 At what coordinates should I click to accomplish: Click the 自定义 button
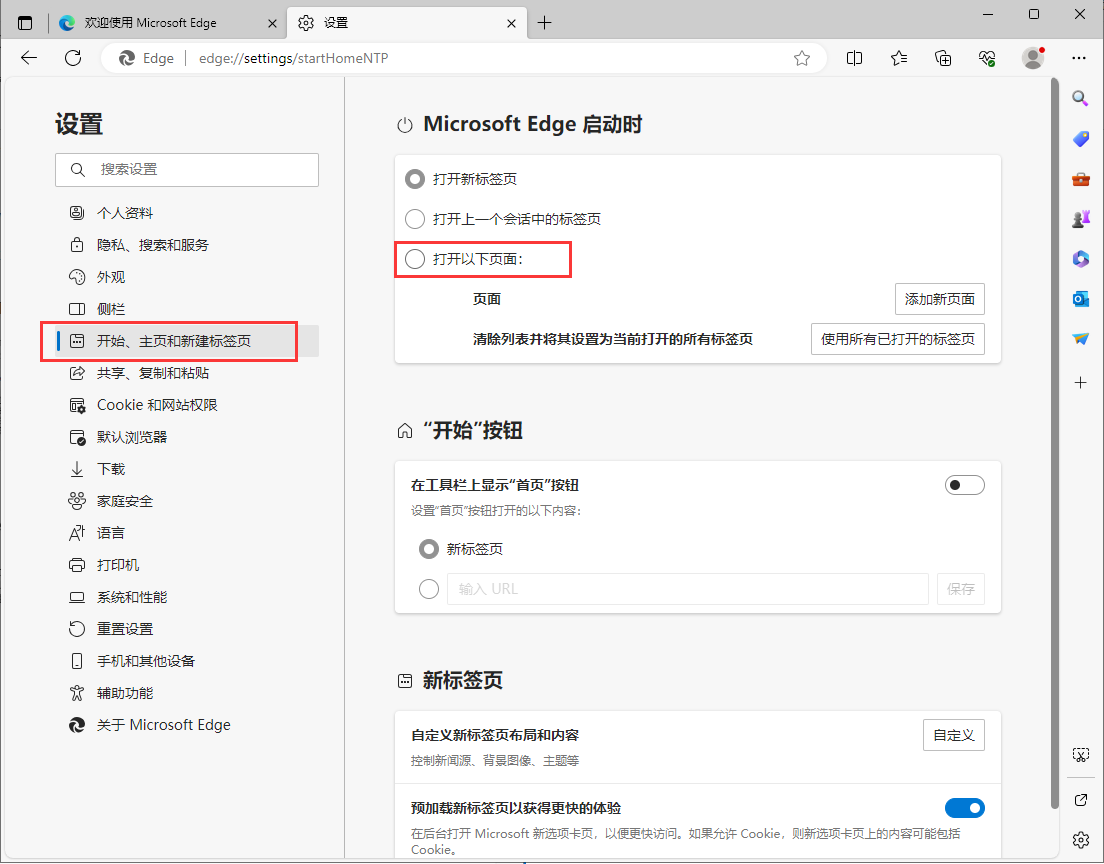click(953, 735)
